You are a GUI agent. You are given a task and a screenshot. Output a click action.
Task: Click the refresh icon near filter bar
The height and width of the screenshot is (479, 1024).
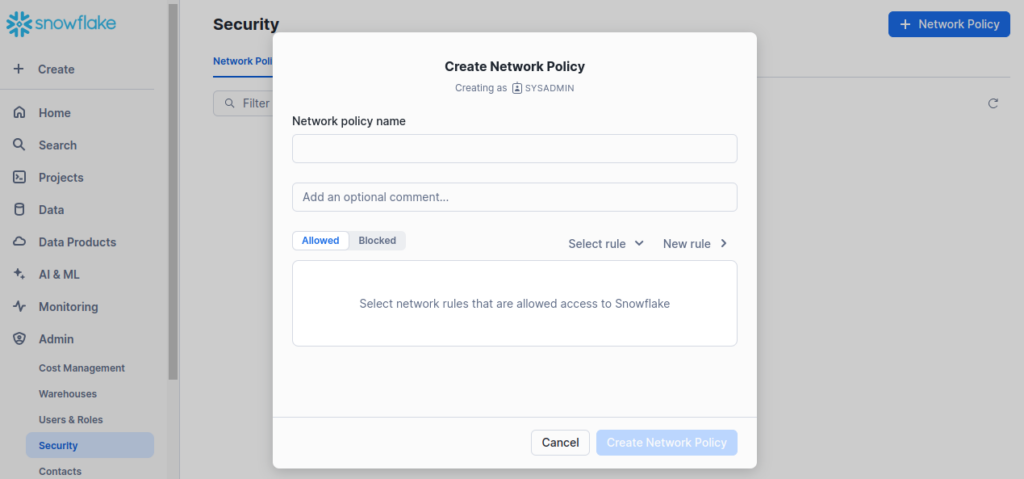[x=993, y=103]
